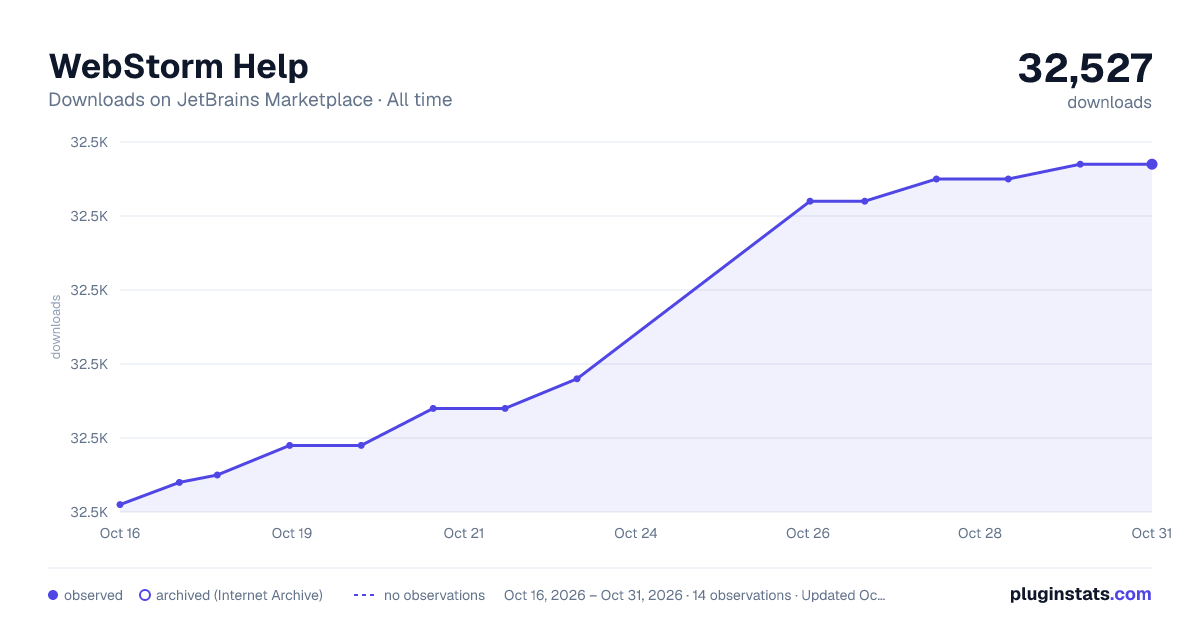Click the Oct 21 axis label

[x=464, y=533]
